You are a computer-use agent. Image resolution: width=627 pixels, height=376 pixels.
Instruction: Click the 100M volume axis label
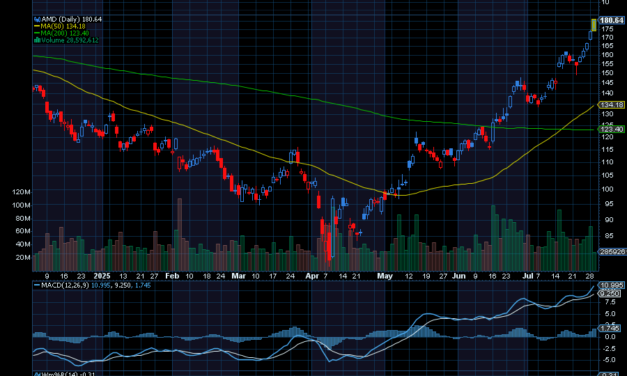tap(21, 206)
